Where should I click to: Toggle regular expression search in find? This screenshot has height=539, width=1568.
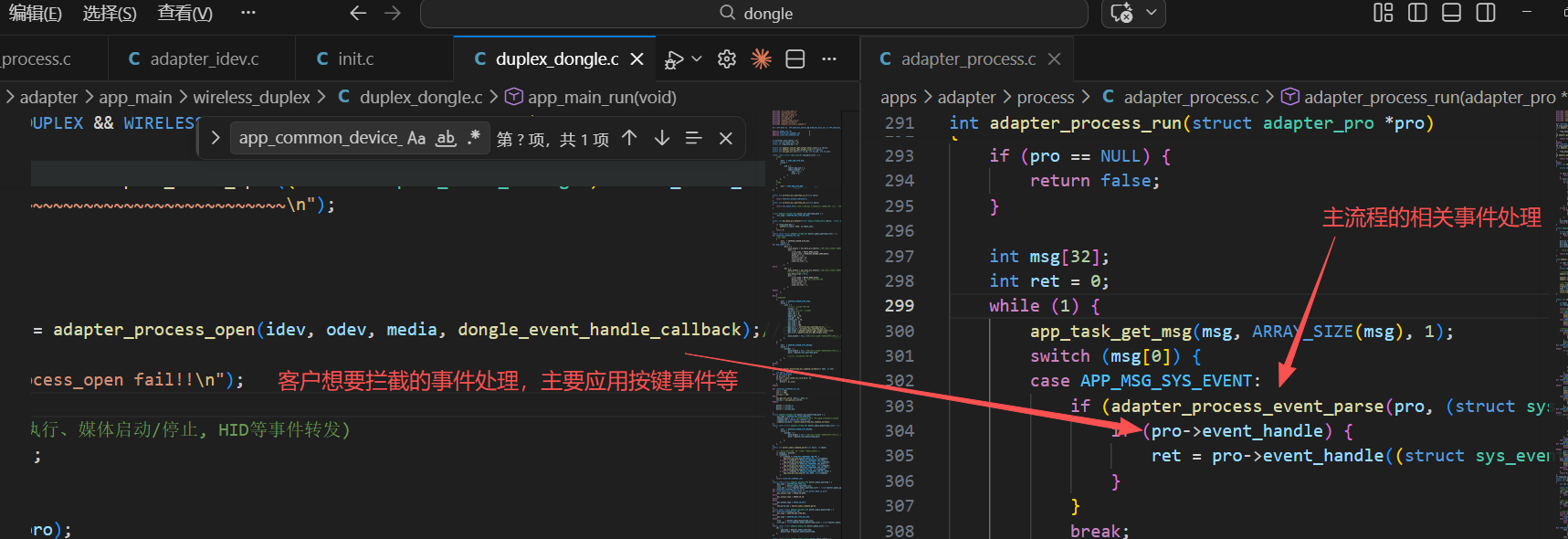coord(473,138)
